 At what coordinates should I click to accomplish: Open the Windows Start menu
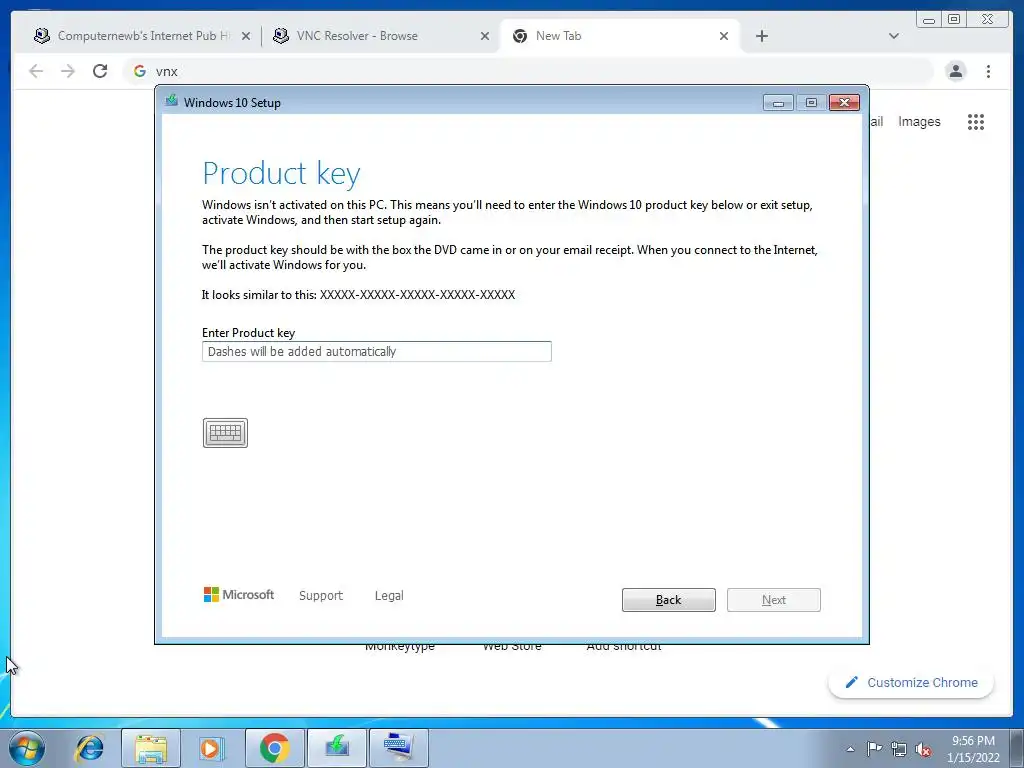[27, 748]
